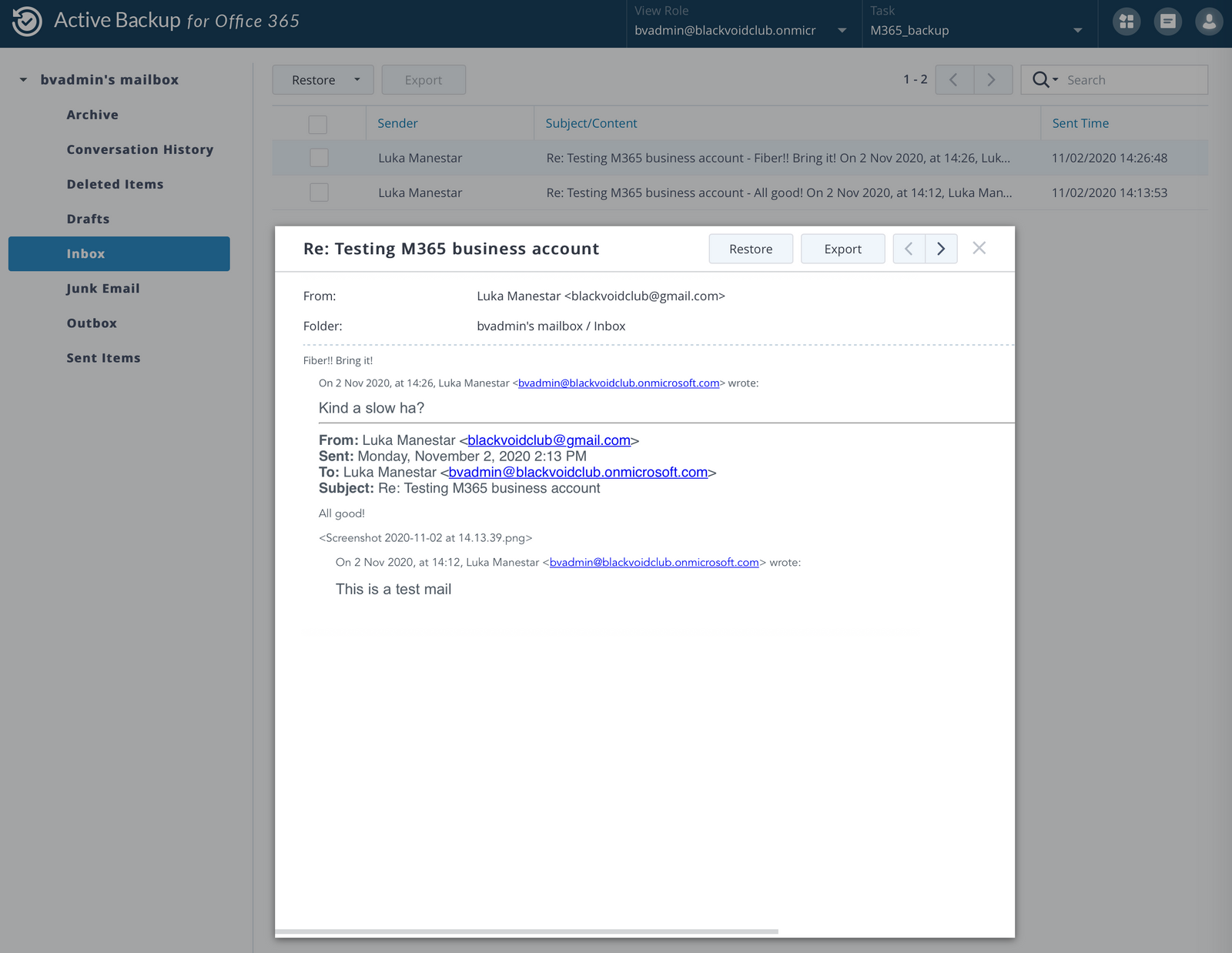Click the 'All good!' subject cell in list

click(x=779, y=192)
